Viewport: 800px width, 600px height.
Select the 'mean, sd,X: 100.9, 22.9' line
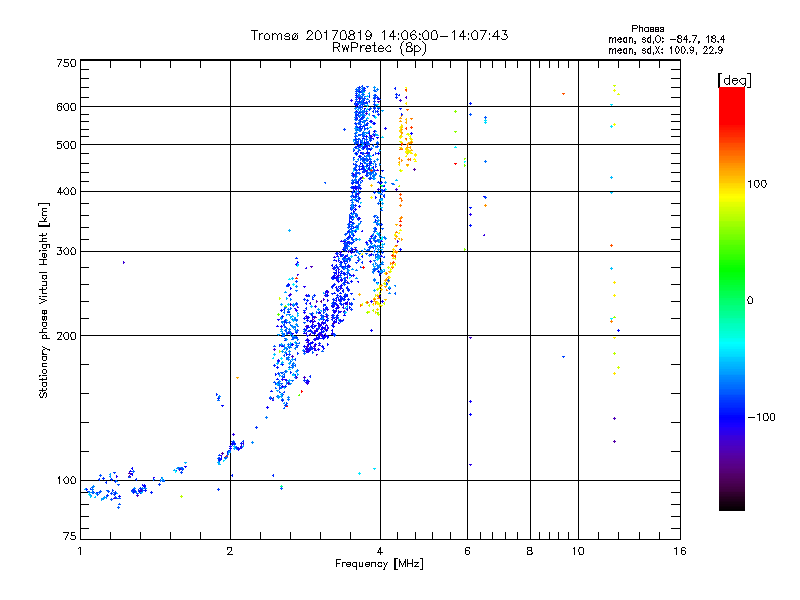(x=665, y=50)
